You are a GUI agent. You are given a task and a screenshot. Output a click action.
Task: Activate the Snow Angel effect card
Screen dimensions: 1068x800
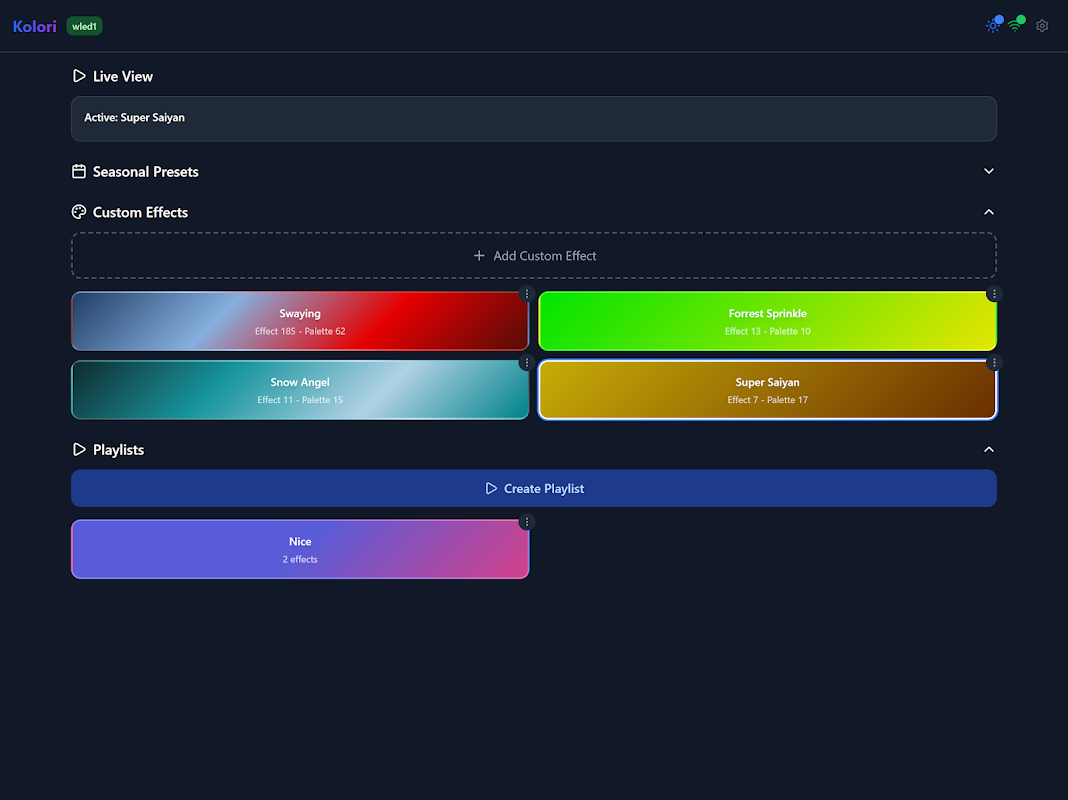tap(300, 390)
